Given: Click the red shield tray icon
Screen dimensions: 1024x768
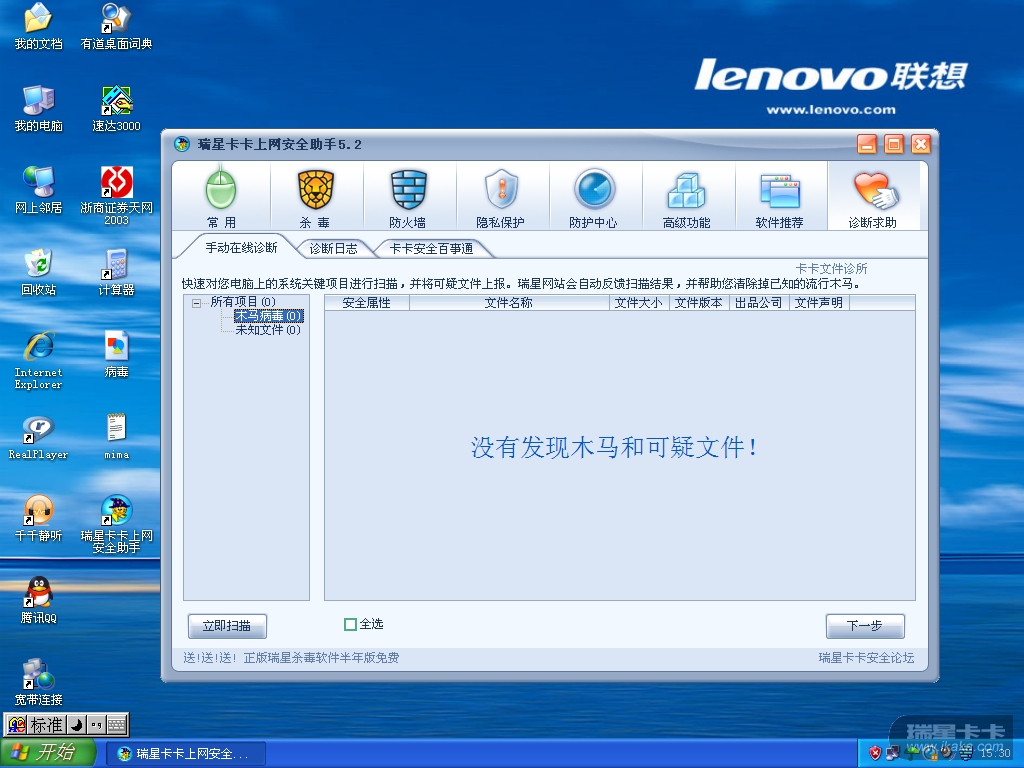Looking at the screenshot, I should click(x=875, y=753).
